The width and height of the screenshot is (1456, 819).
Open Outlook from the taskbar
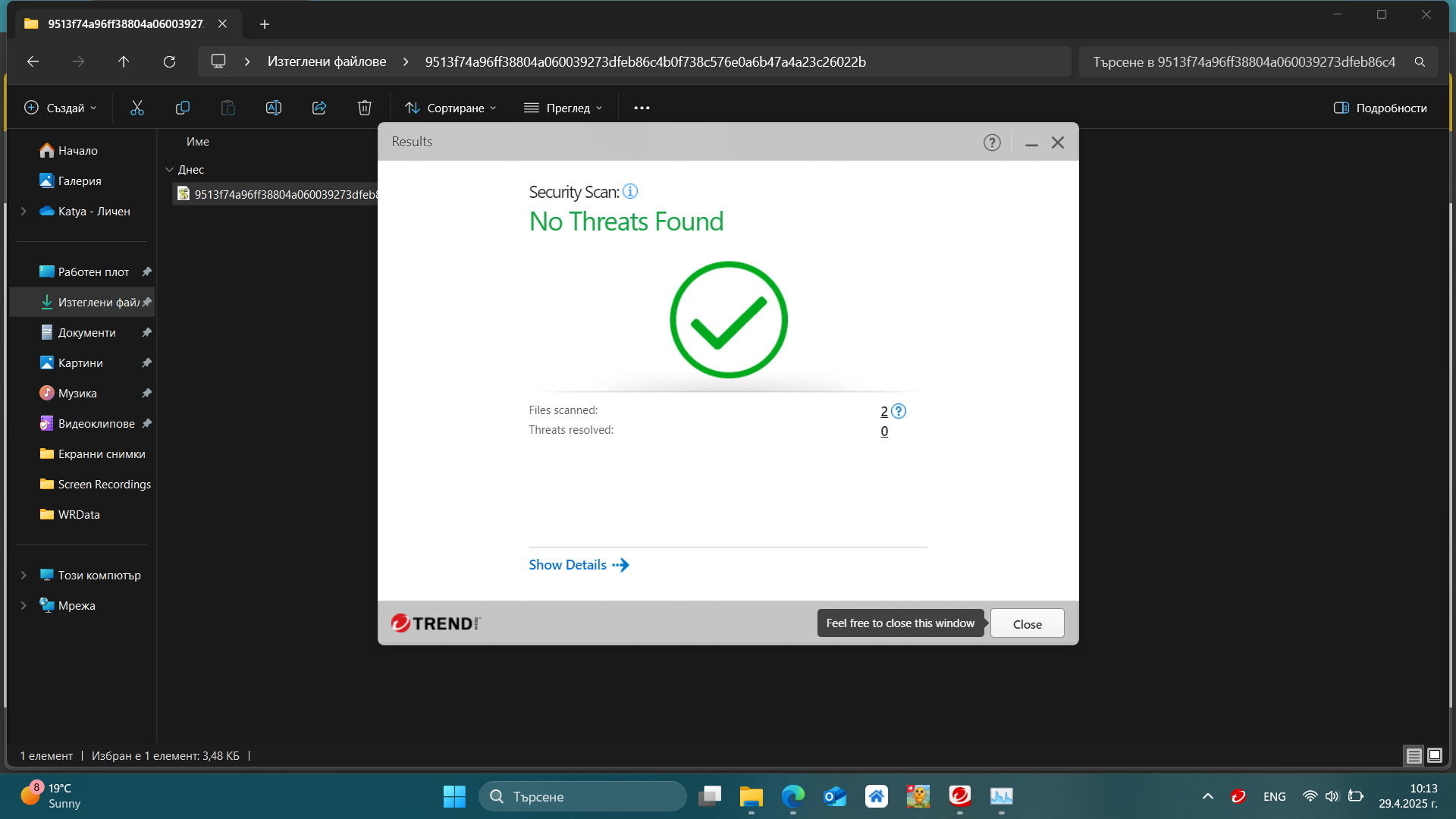835,795
